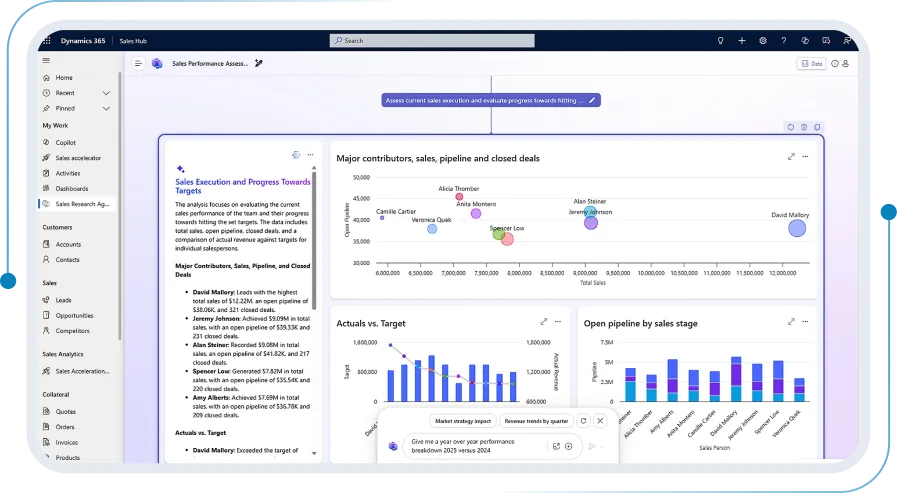This screenshot has width=897, height=493.
Task: Open the send options dropdown arrow
Action: point(602,447)
